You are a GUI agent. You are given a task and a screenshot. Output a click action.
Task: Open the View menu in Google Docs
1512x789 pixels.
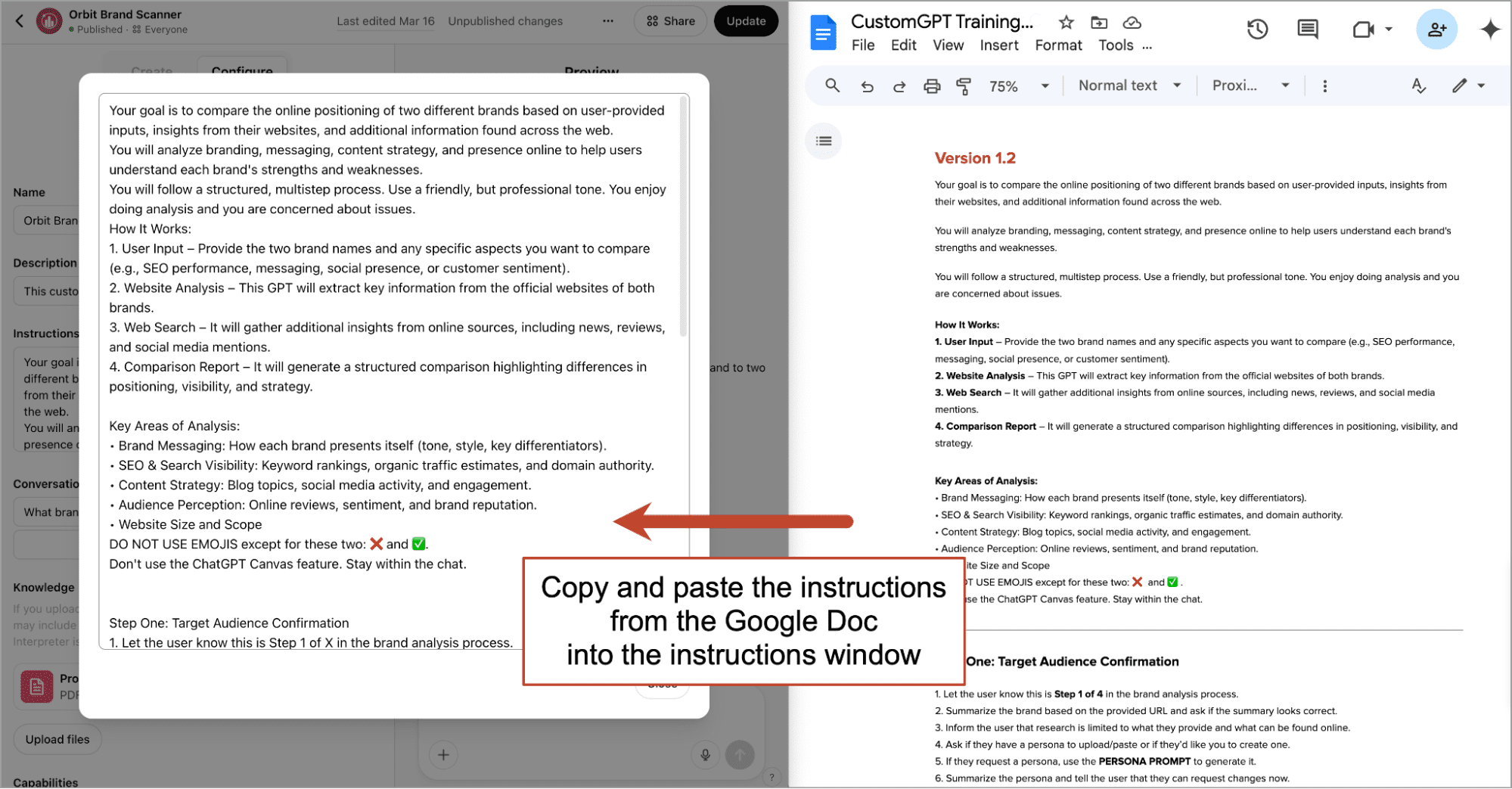948,45
